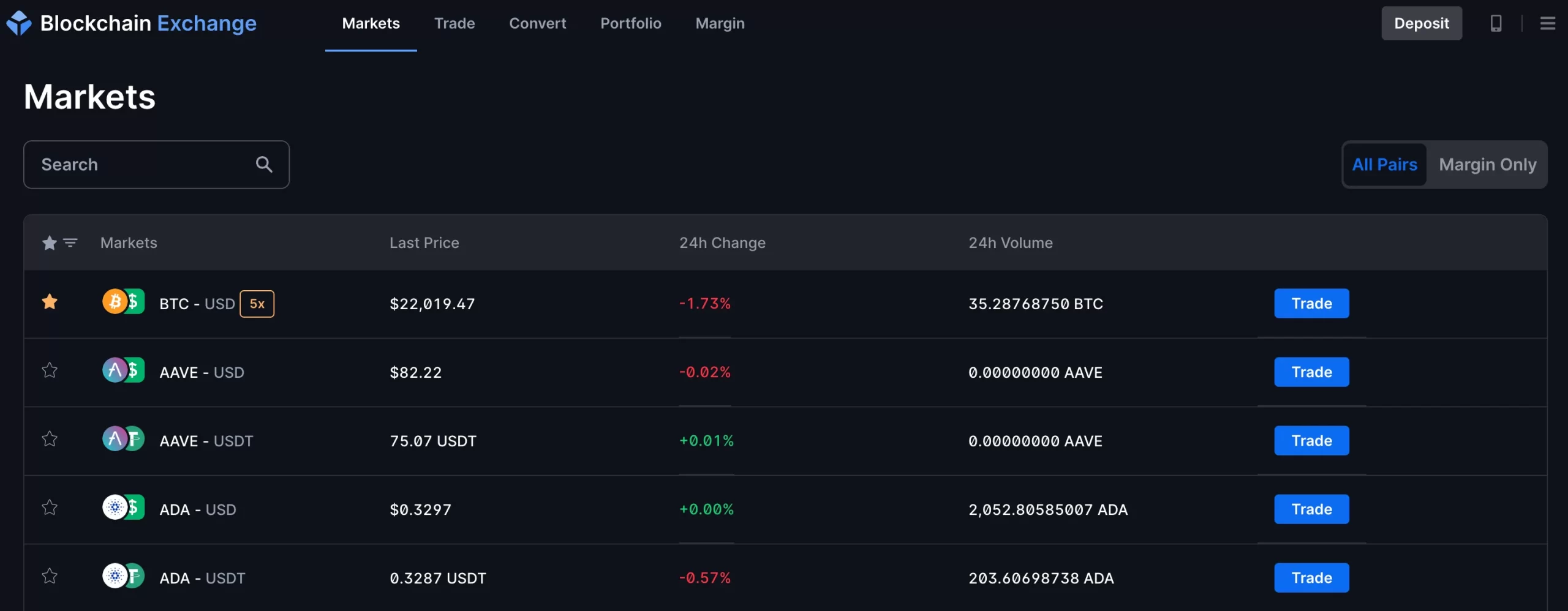The height and width of the screenshot is (611, 1568).
Task: Click the AAVE-USDT coin pair icon
Action: pos(123,439)
